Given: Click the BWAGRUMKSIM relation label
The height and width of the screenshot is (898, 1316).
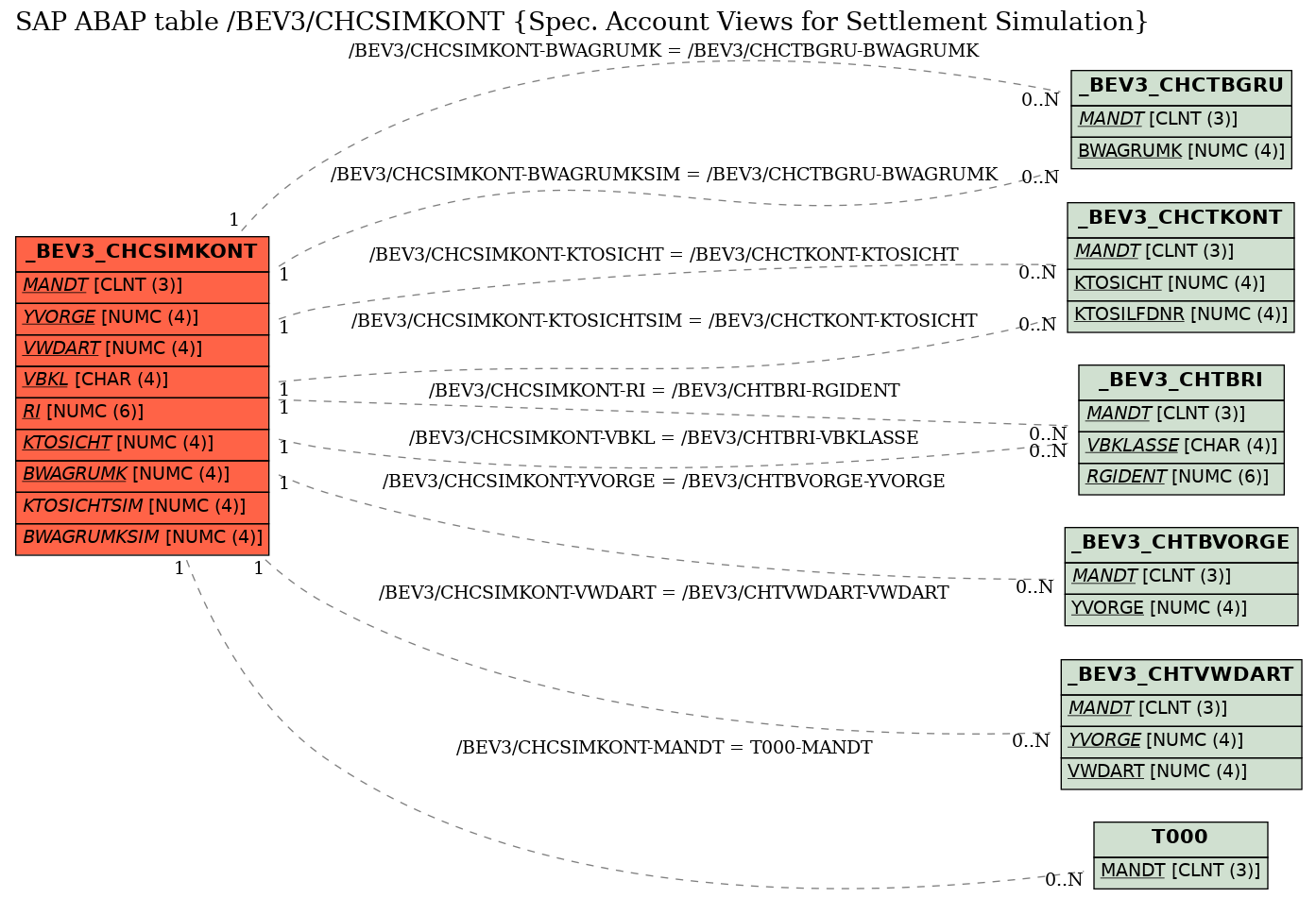Looking at the screenshot, I should [x=664, y=175].
